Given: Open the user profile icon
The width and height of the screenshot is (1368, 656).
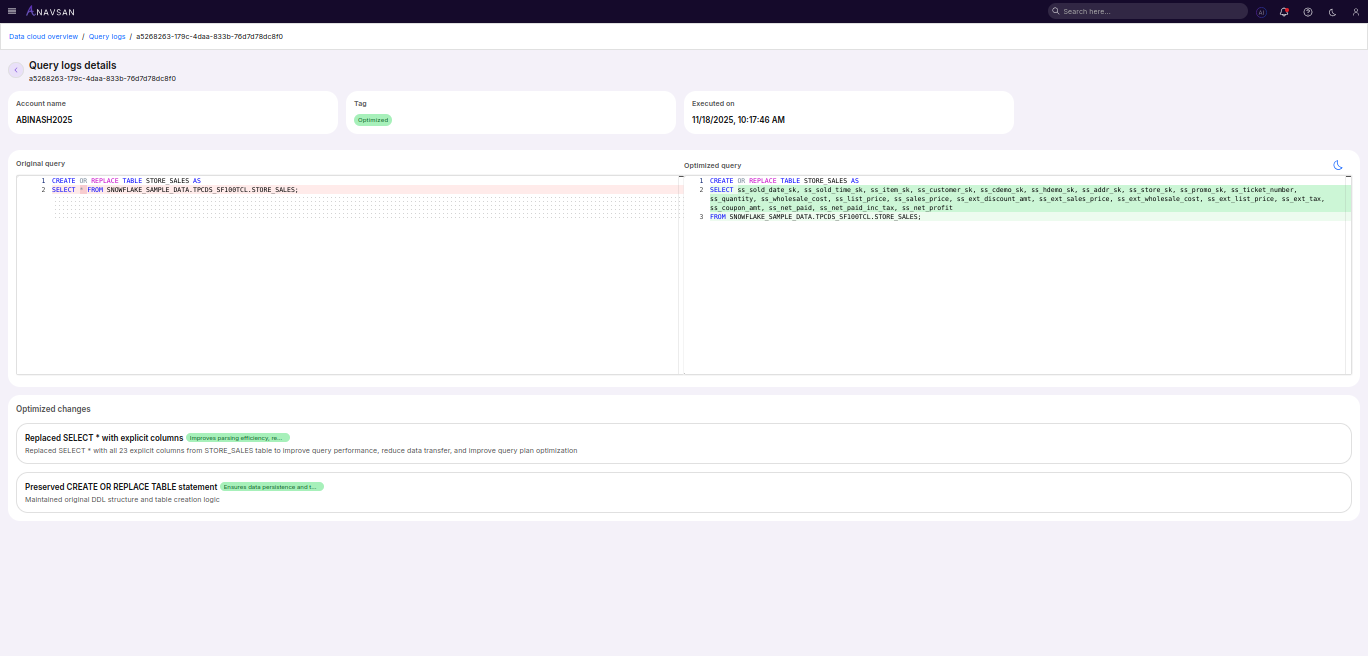Looking at the screenshot, I should [1355, 11].
